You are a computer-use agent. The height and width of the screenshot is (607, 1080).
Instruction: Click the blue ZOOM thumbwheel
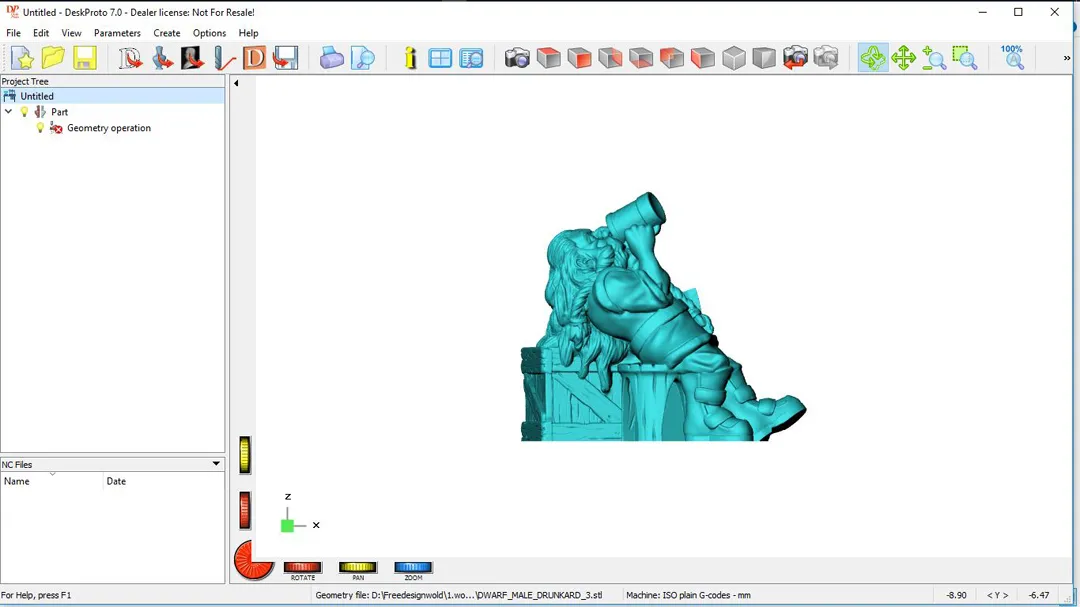(413, 568)
